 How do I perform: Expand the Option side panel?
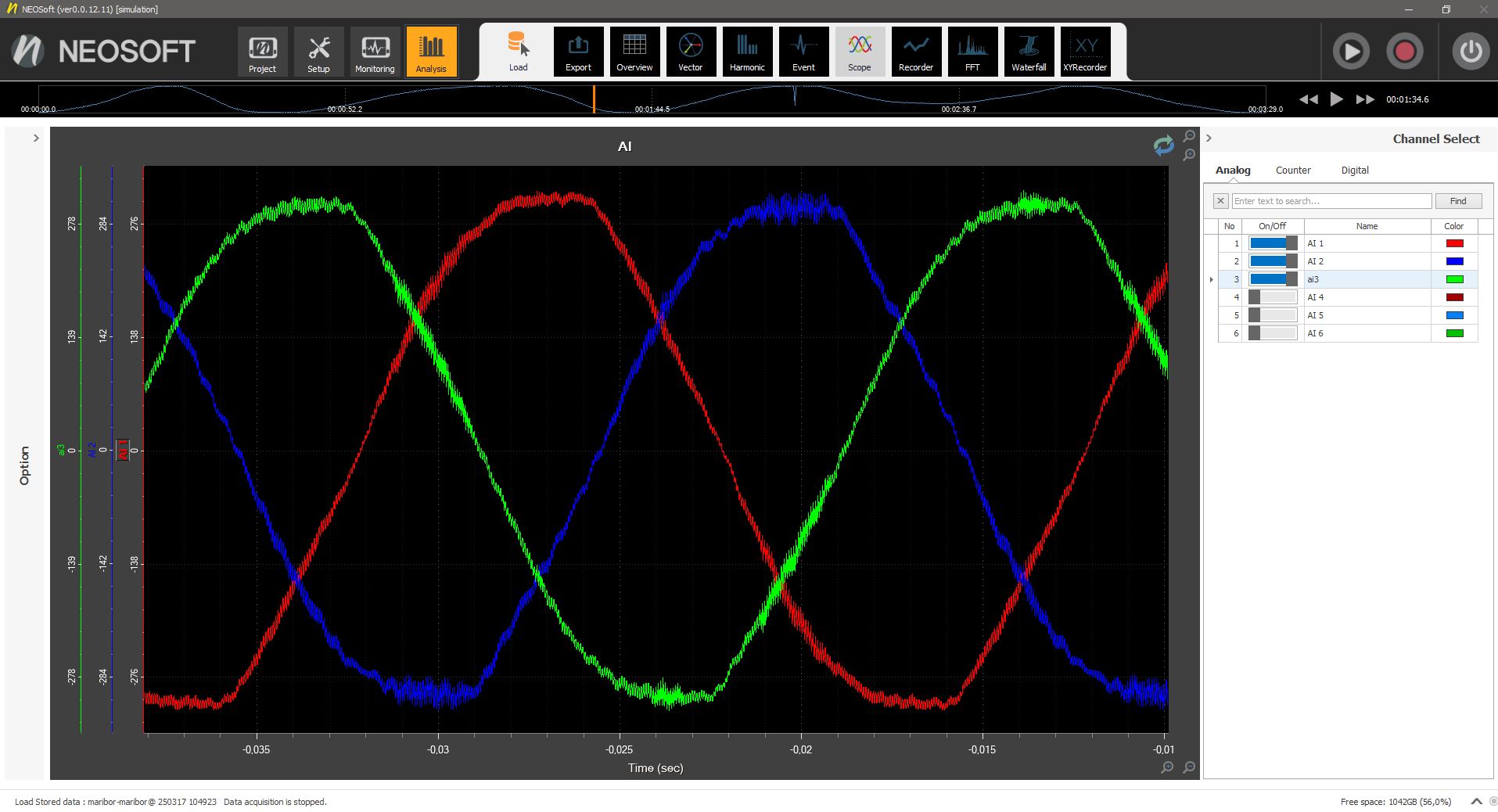tap(36, 138)
